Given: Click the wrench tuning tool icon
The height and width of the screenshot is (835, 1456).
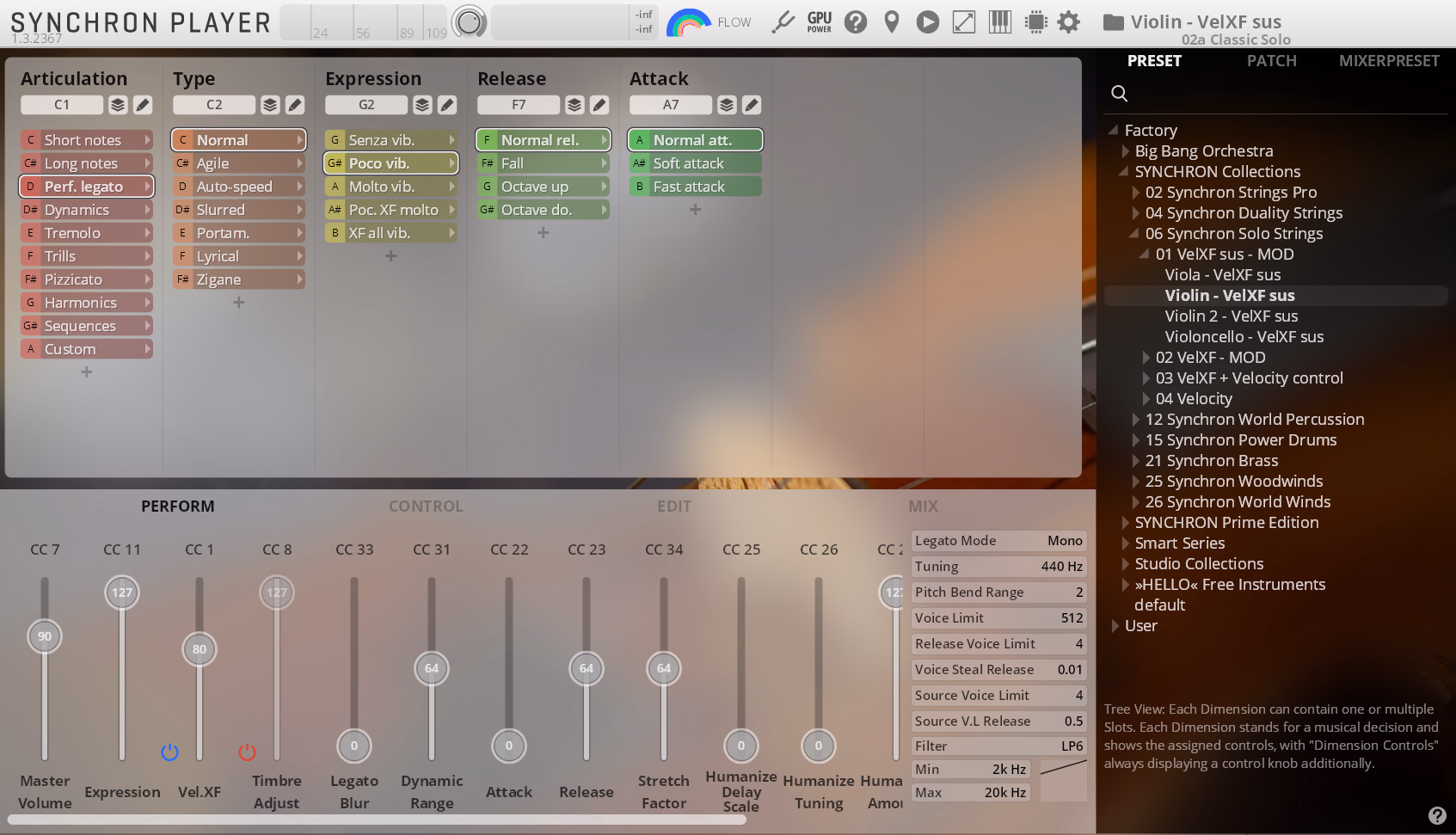Looking at the screenshot, I should pyautogui.click(x=783, y=22).
